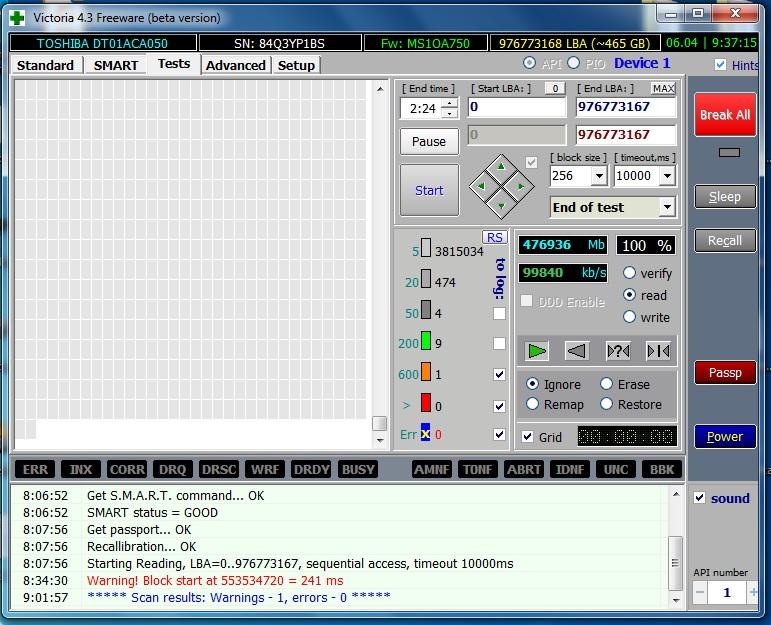
Task: Click the WRF status indicator
Action: click(x=265, y=469)
